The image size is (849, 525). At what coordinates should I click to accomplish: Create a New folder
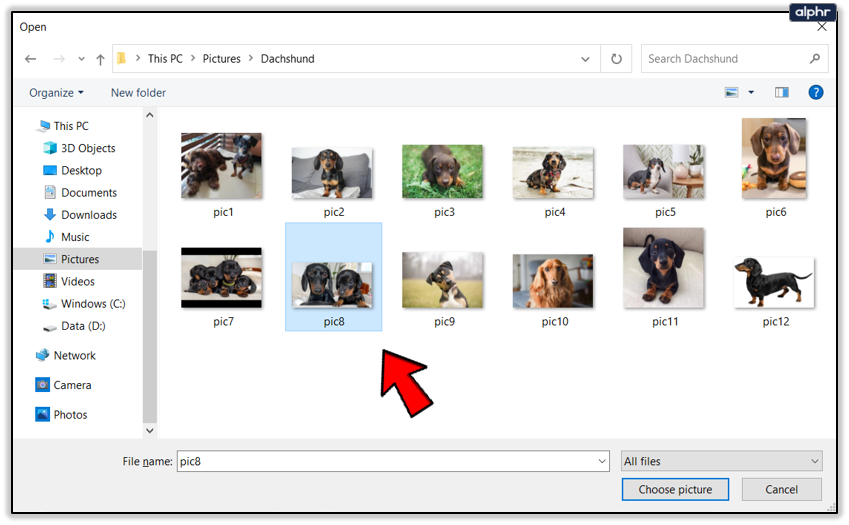pos(138,93)
